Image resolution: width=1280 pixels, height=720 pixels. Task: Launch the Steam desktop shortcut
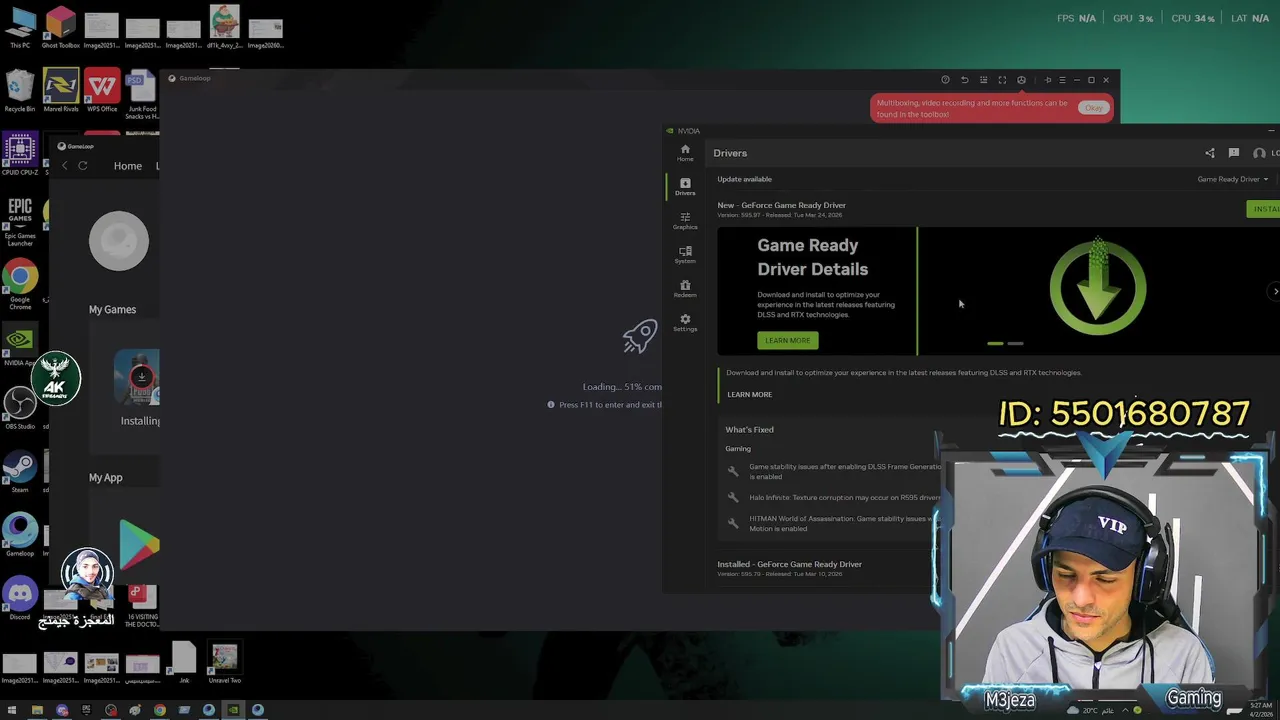[x=20, y=471]
